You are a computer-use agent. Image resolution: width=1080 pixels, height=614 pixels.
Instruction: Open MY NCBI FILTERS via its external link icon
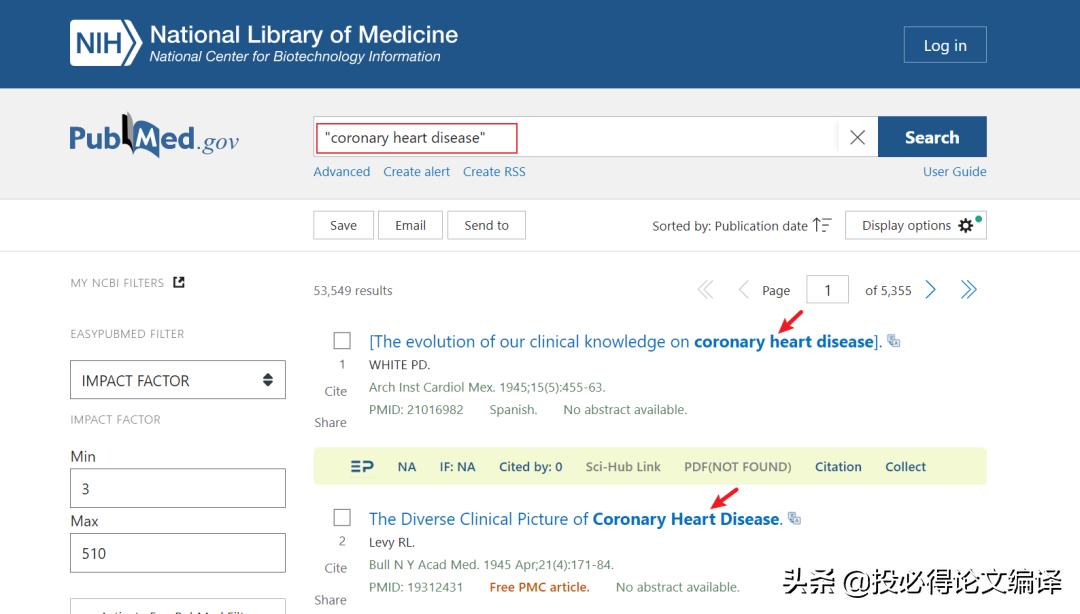click(177, 282)
